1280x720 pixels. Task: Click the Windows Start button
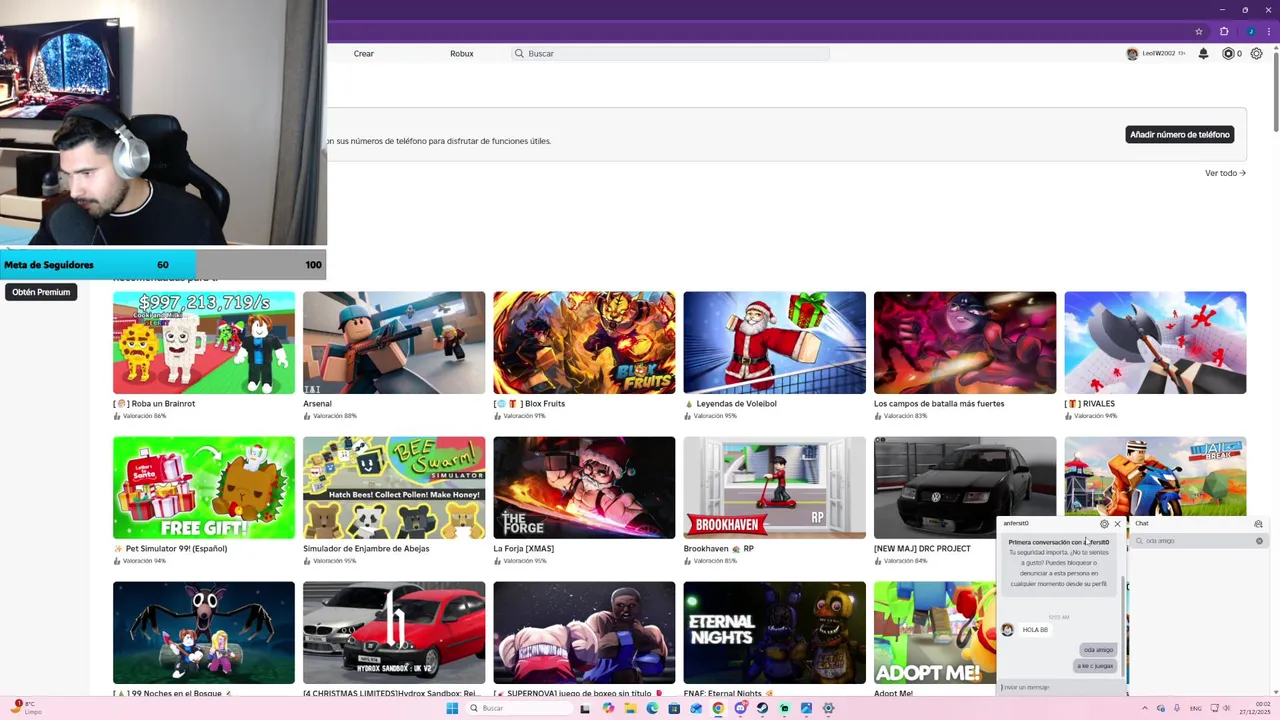452,708
